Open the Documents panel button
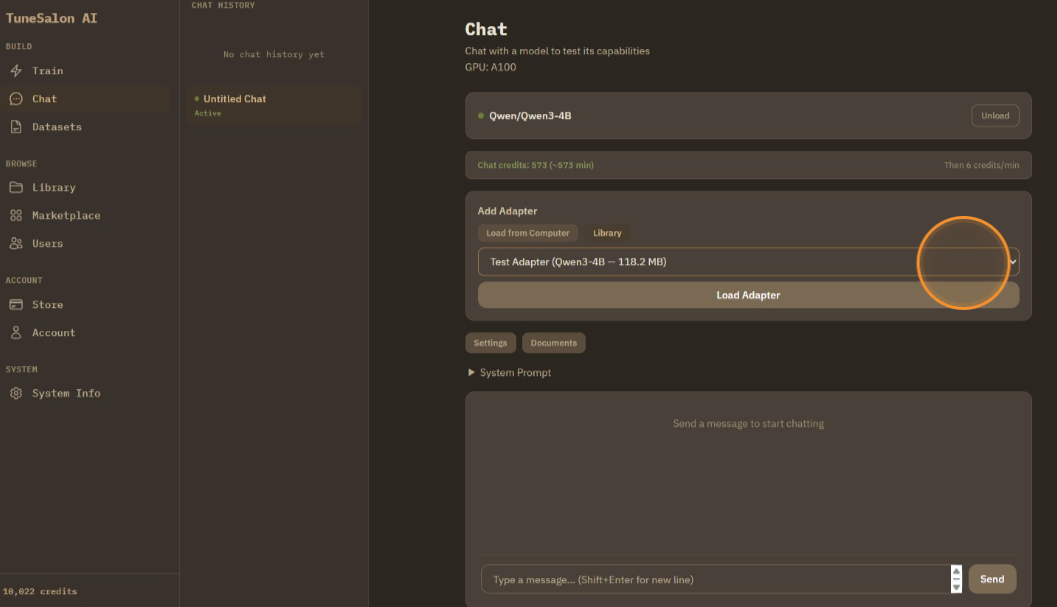The width and height of the screenshot is (1057, 607). click(x=554, y=343)
